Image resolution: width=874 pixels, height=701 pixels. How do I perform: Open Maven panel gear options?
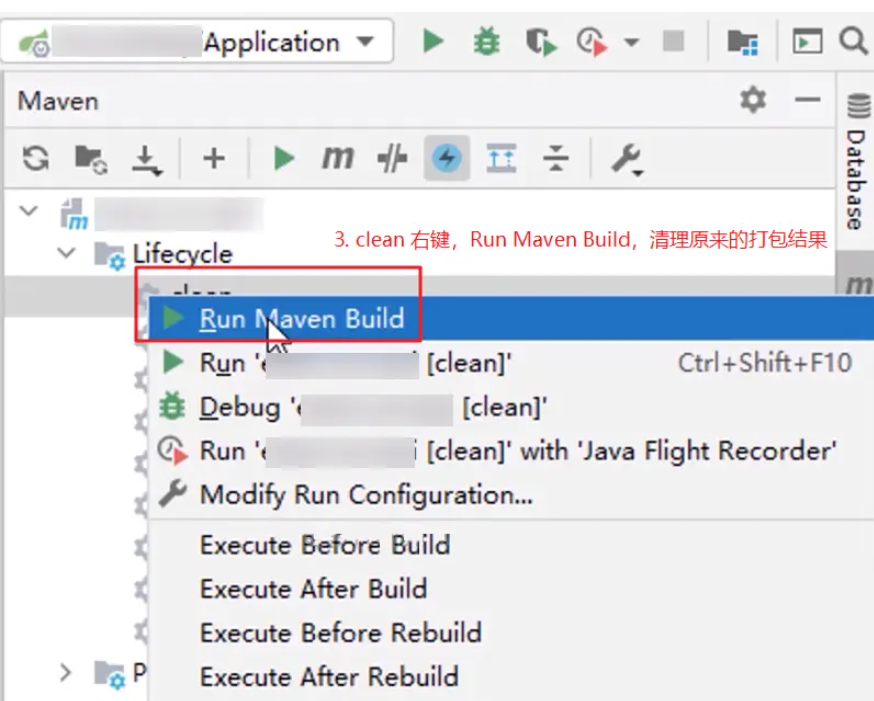pyautogui.click(x=753, y=100)
